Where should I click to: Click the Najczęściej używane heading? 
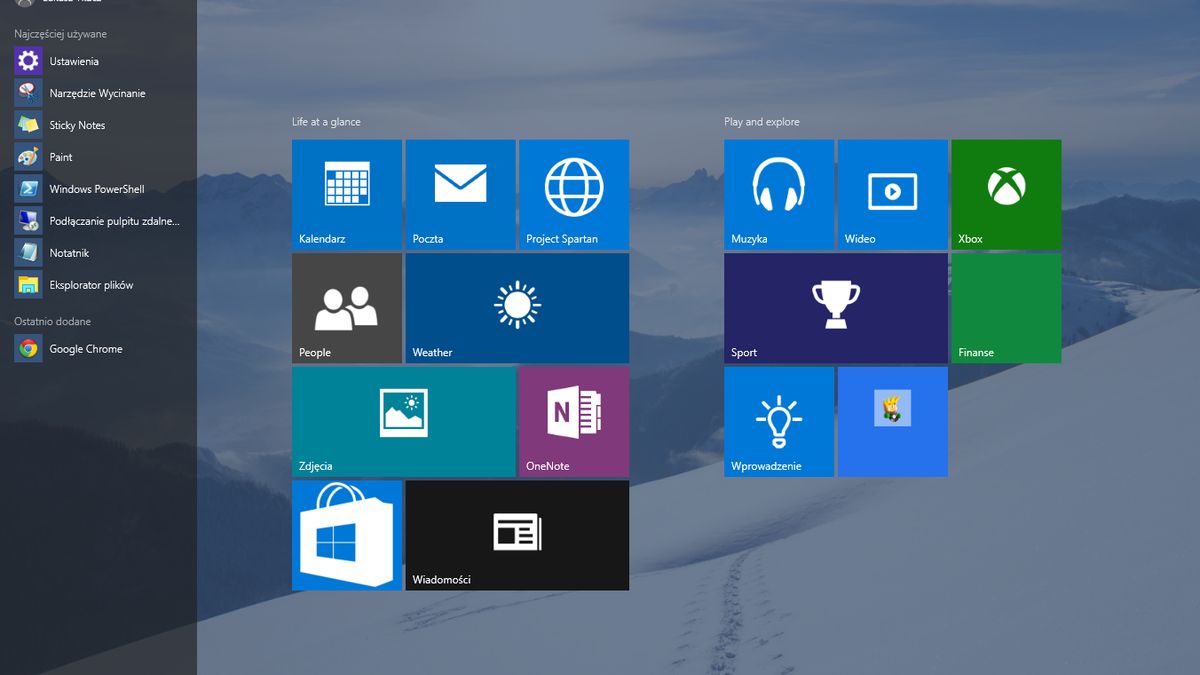tap(60, 34)
